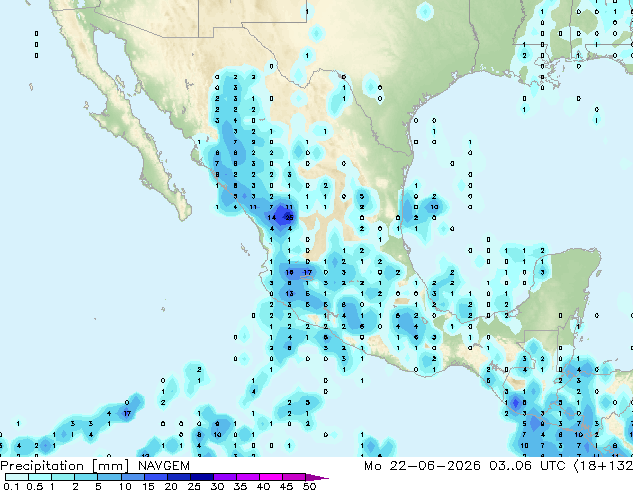The width and height of the screenshot is (634, 490).
Task: Select the 2–5 mm legend color cell
Action: 86,477
